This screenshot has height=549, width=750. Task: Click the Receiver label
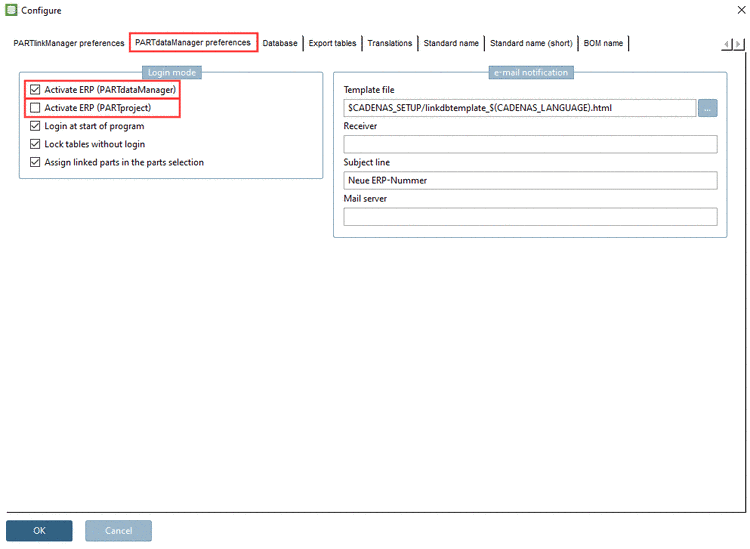[360, 126]
